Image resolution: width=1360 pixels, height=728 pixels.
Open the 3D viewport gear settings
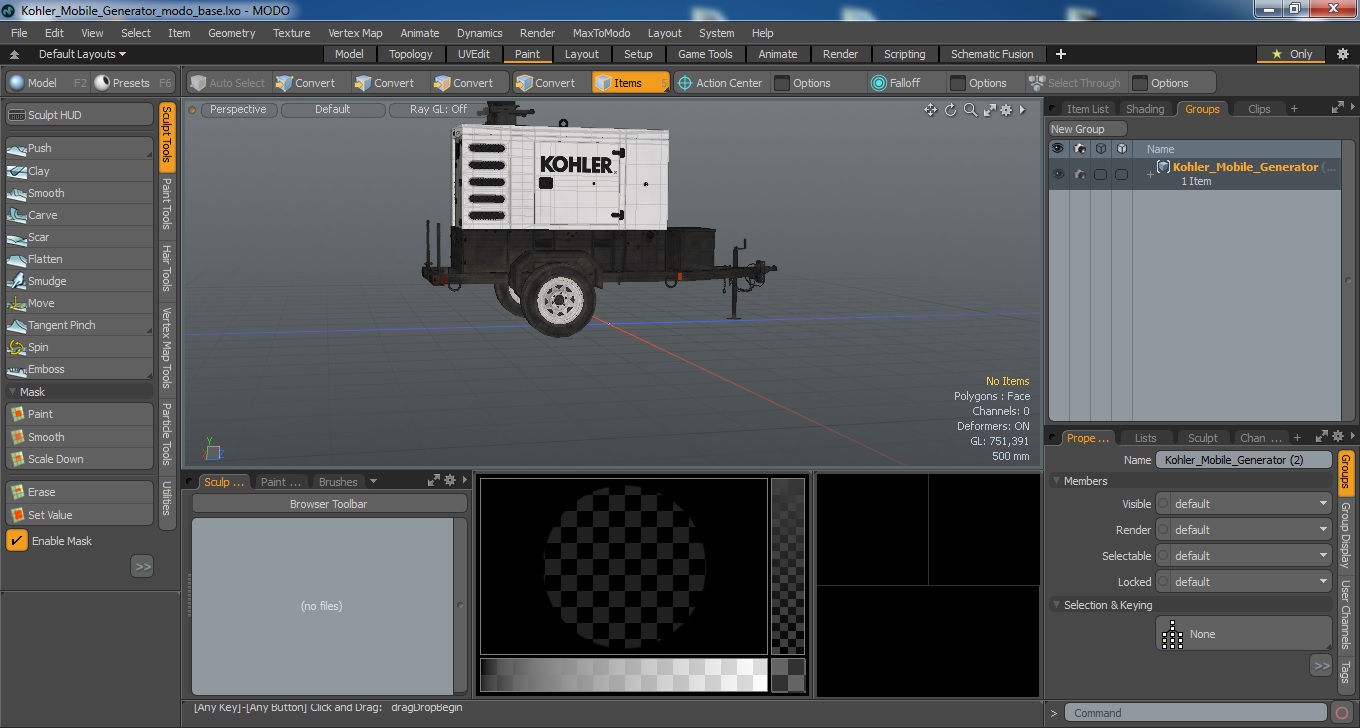1006,110
